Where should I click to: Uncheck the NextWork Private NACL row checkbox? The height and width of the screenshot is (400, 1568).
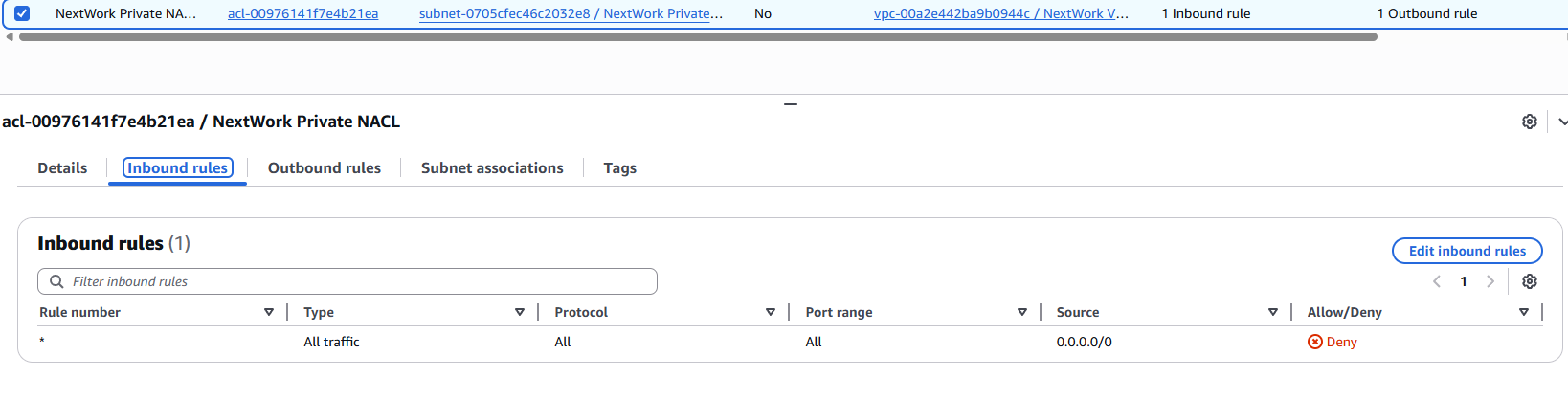coord(22,13)
